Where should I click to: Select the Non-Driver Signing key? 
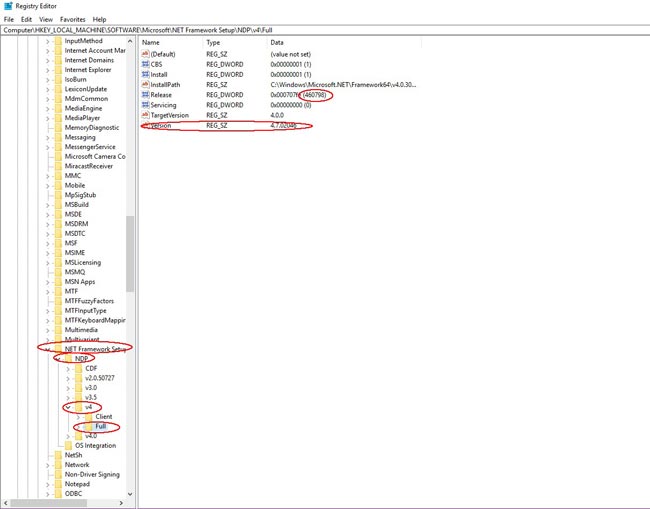coord(92,474)
